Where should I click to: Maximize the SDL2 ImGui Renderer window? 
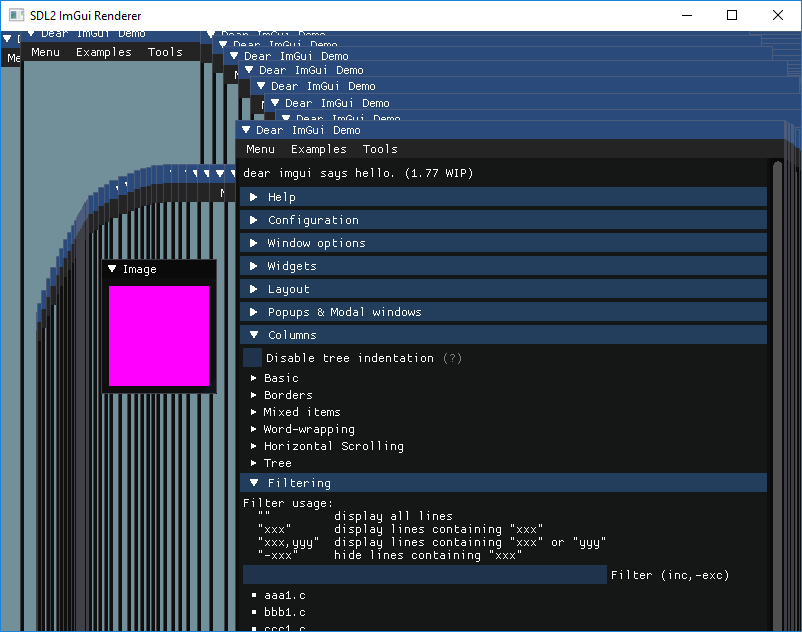pyautogui.click(x=732, y=15)
